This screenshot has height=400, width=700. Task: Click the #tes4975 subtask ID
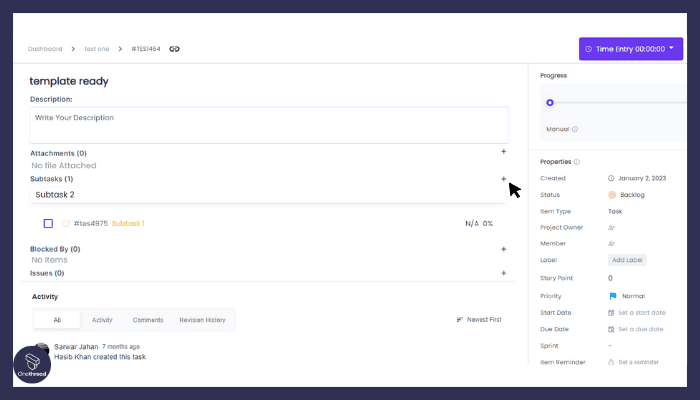[x=91, y=223]
